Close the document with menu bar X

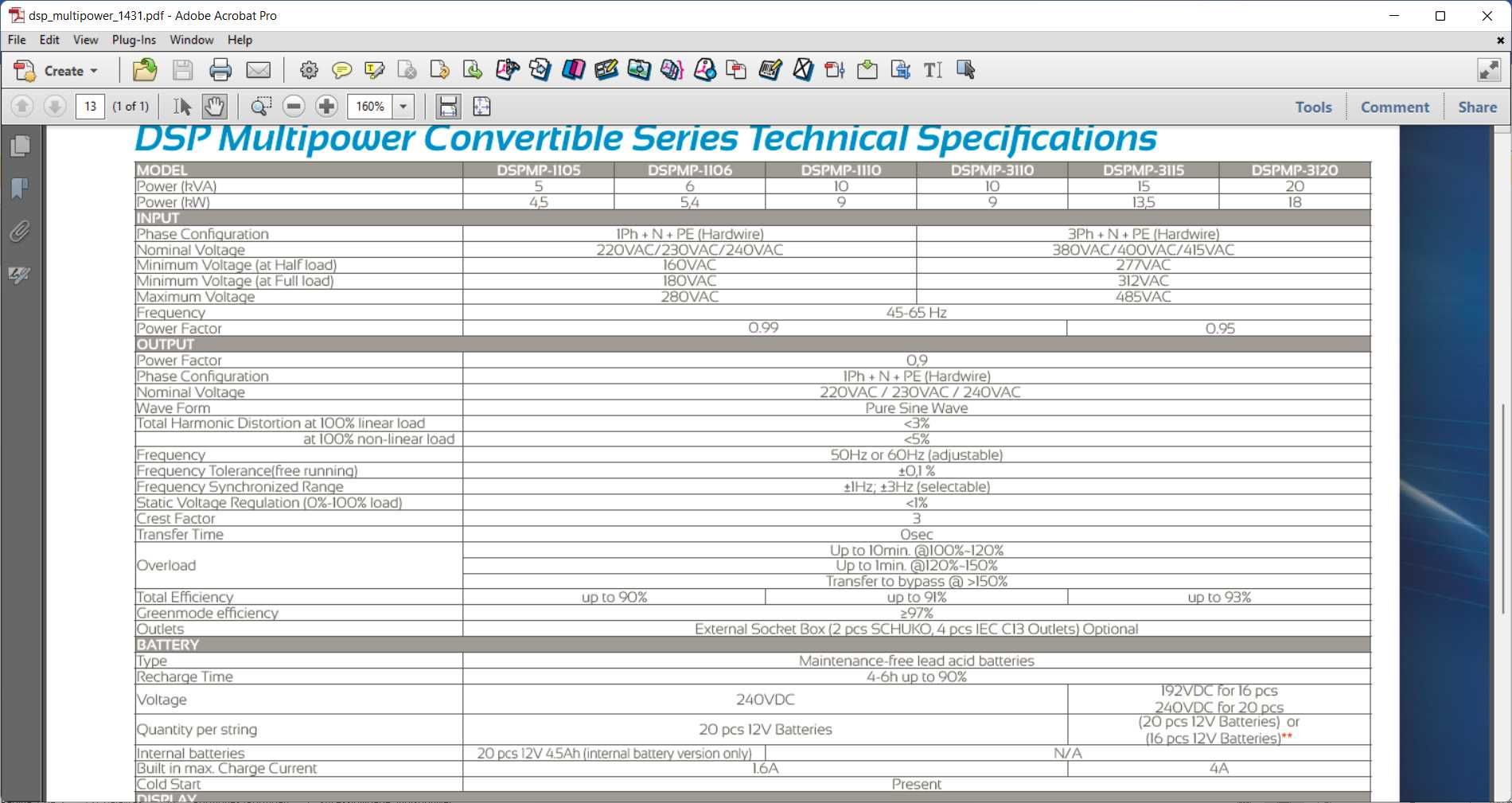(1500, 40)
